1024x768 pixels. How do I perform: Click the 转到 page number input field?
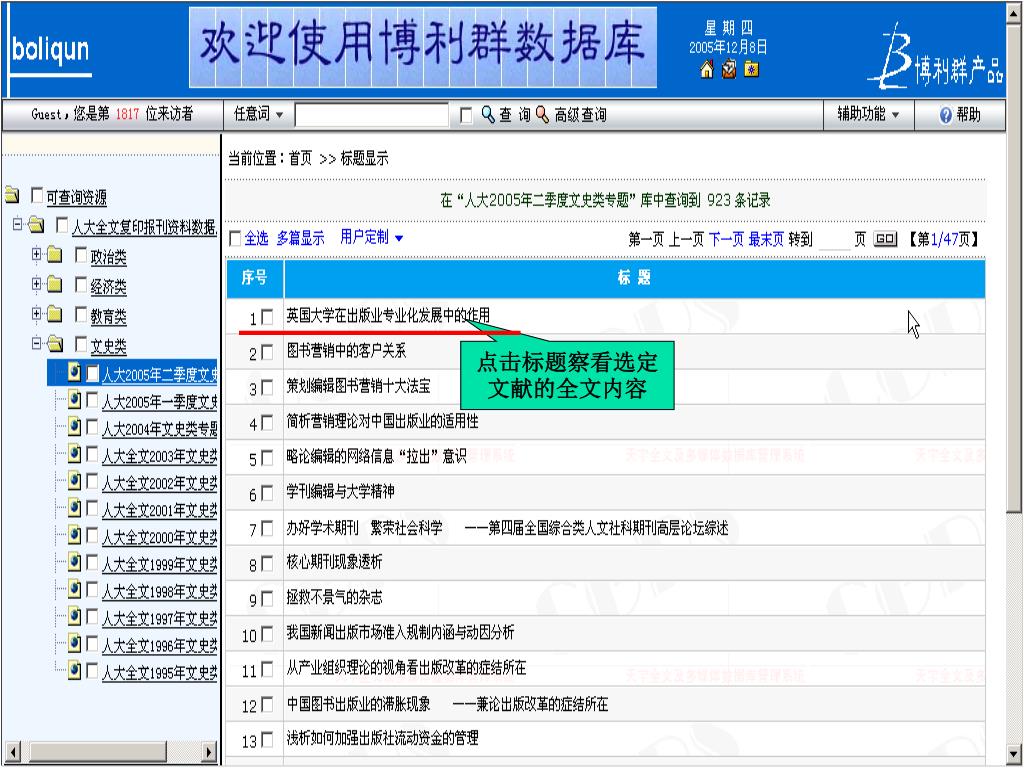(x=834, y=240)
